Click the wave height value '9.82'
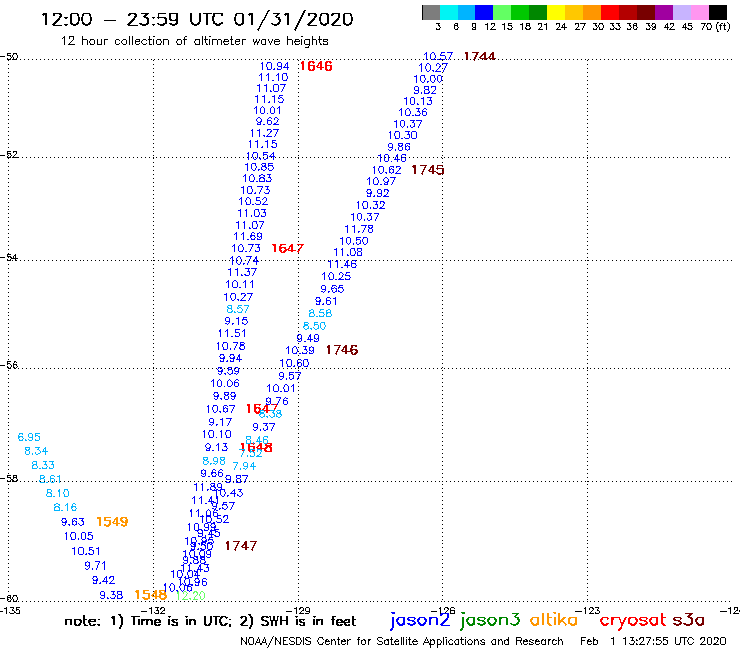The height and width of the screenshot is (650, 740). pyautogui.click(x=425, y=90)
